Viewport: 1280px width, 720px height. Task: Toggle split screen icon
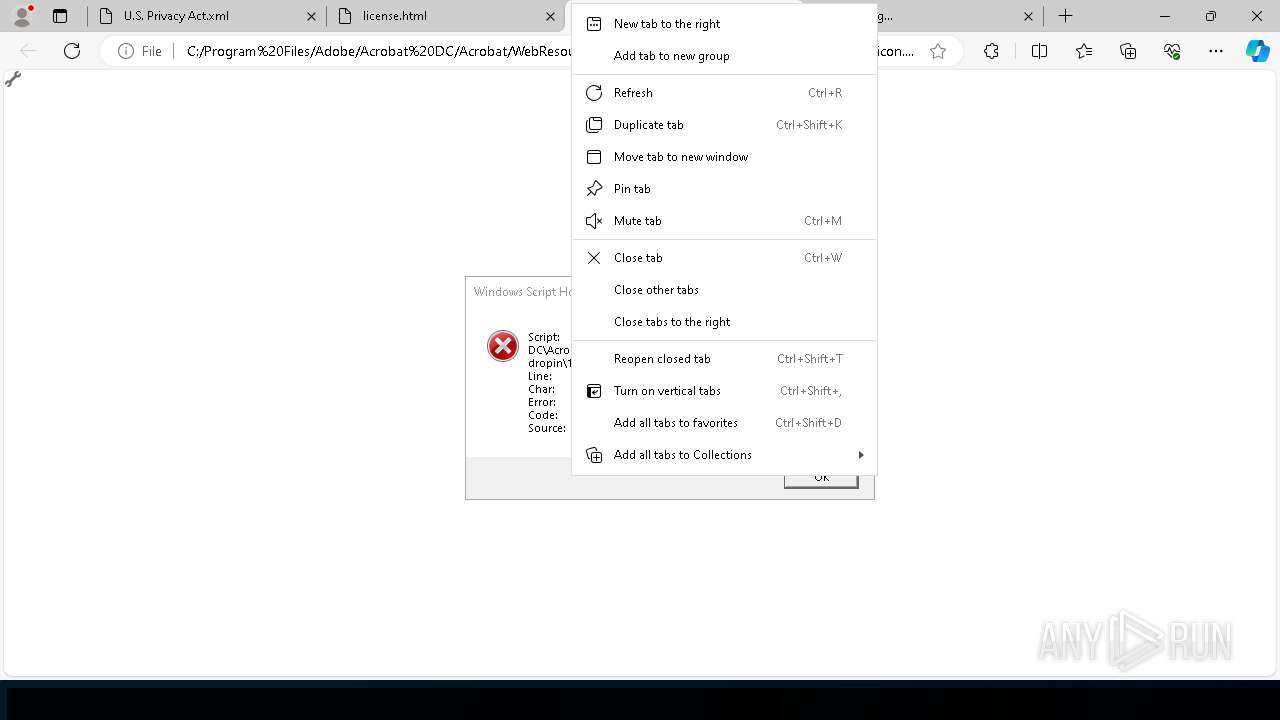(x=1039, y=51)
